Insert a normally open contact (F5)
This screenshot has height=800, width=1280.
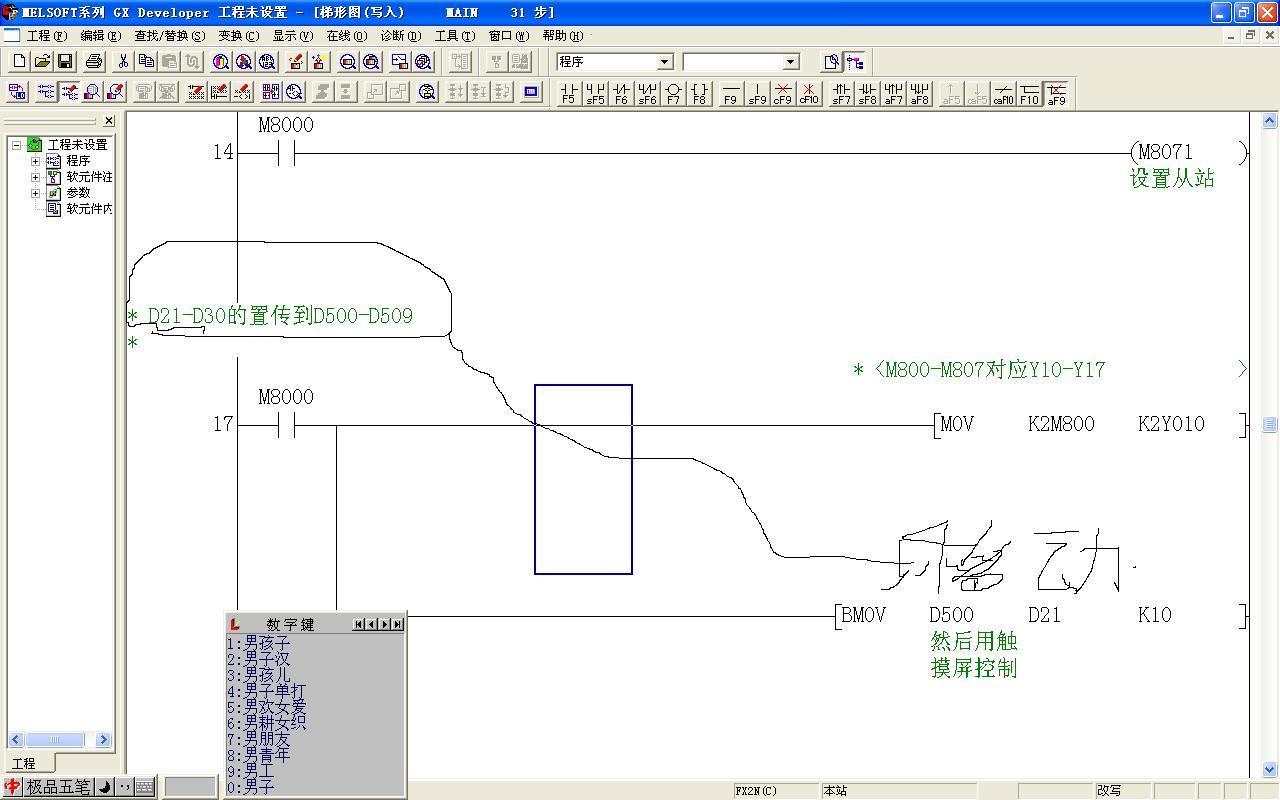point(569,93)
